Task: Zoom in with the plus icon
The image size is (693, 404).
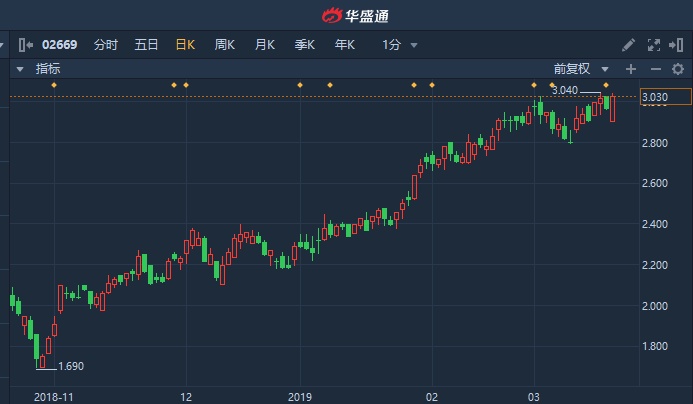Action: coord(631,69)
